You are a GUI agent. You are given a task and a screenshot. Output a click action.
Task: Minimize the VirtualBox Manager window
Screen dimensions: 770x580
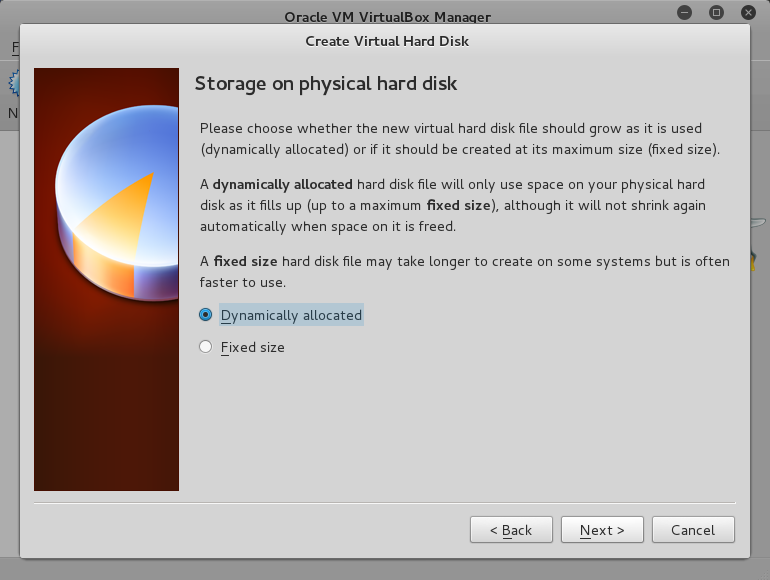tap(684, 12)
